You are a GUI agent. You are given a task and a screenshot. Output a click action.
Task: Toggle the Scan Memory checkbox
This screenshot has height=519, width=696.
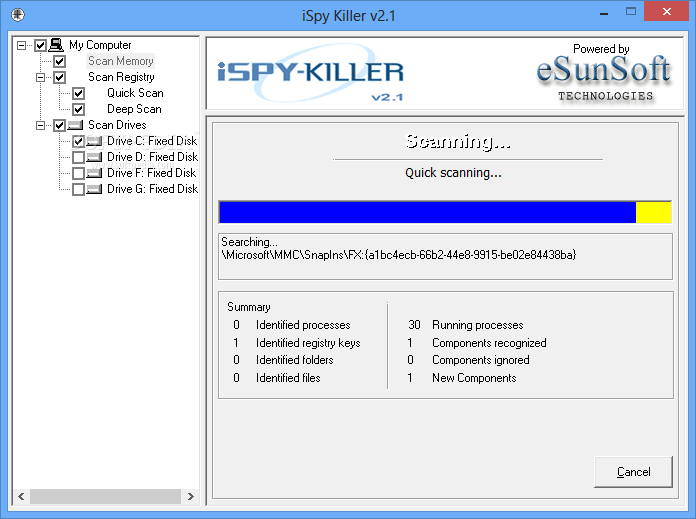[59, 61]
